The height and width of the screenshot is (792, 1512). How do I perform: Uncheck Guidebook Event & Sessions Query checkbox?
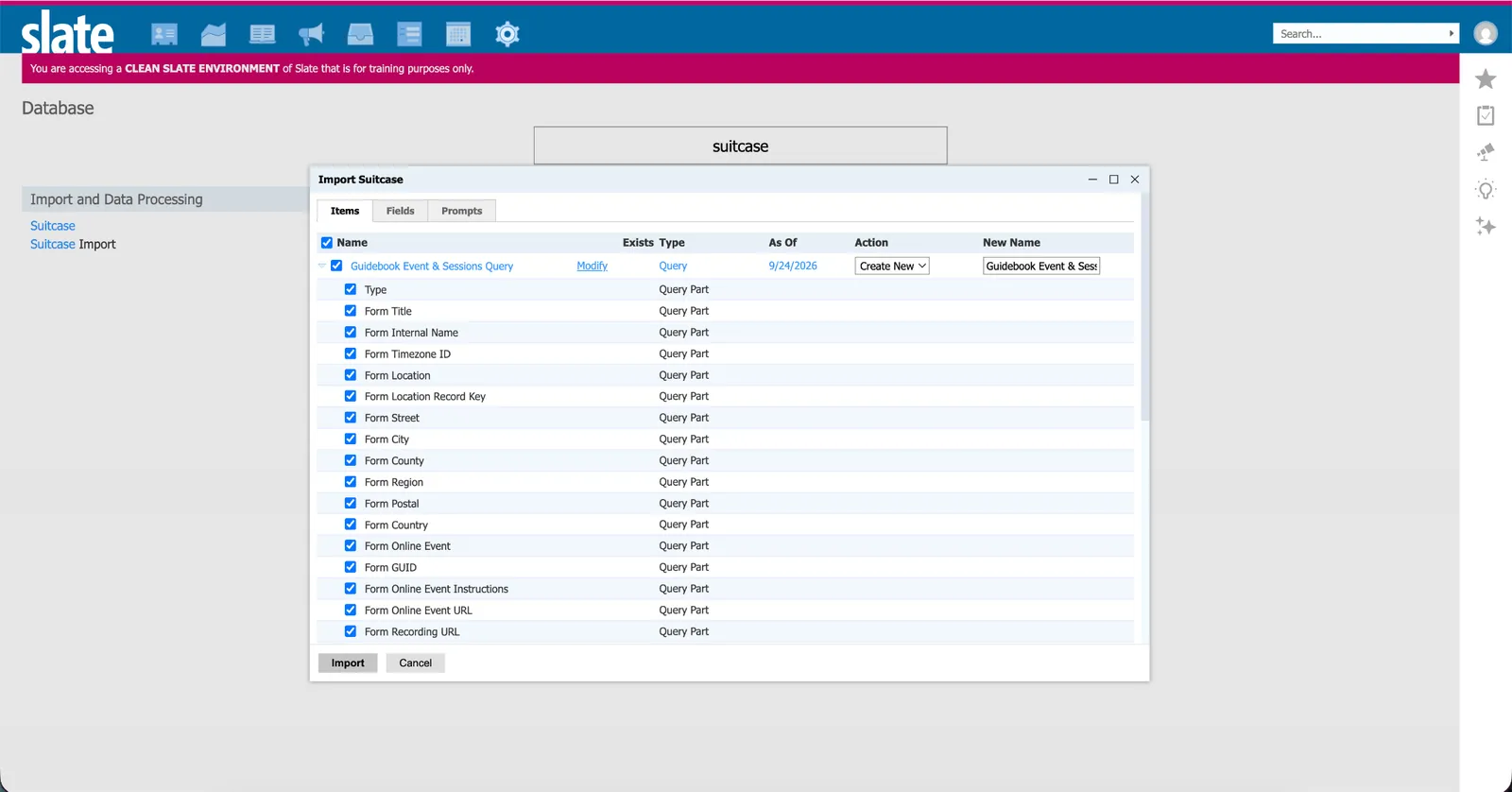point(336,266)
